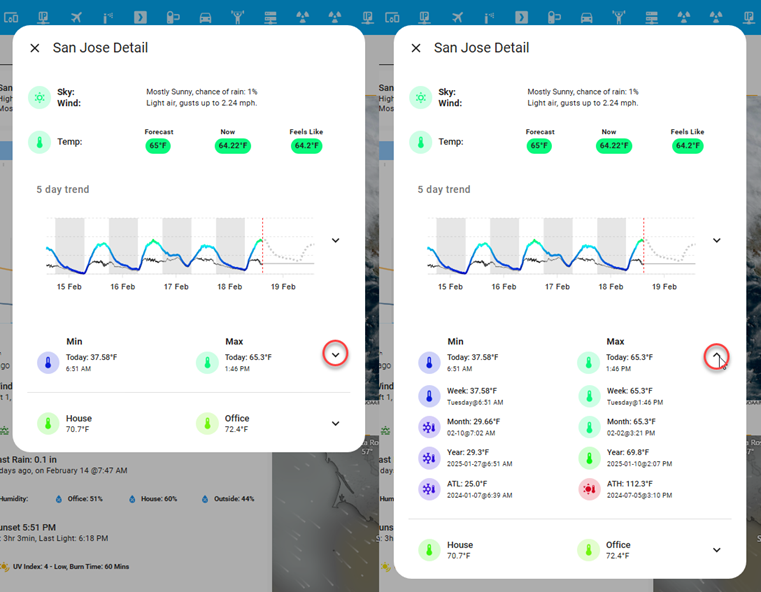Click the '2025-01-10@2:07 PM' timestamp
This screenshot has height=592, width=761.
tap(639, 464)
